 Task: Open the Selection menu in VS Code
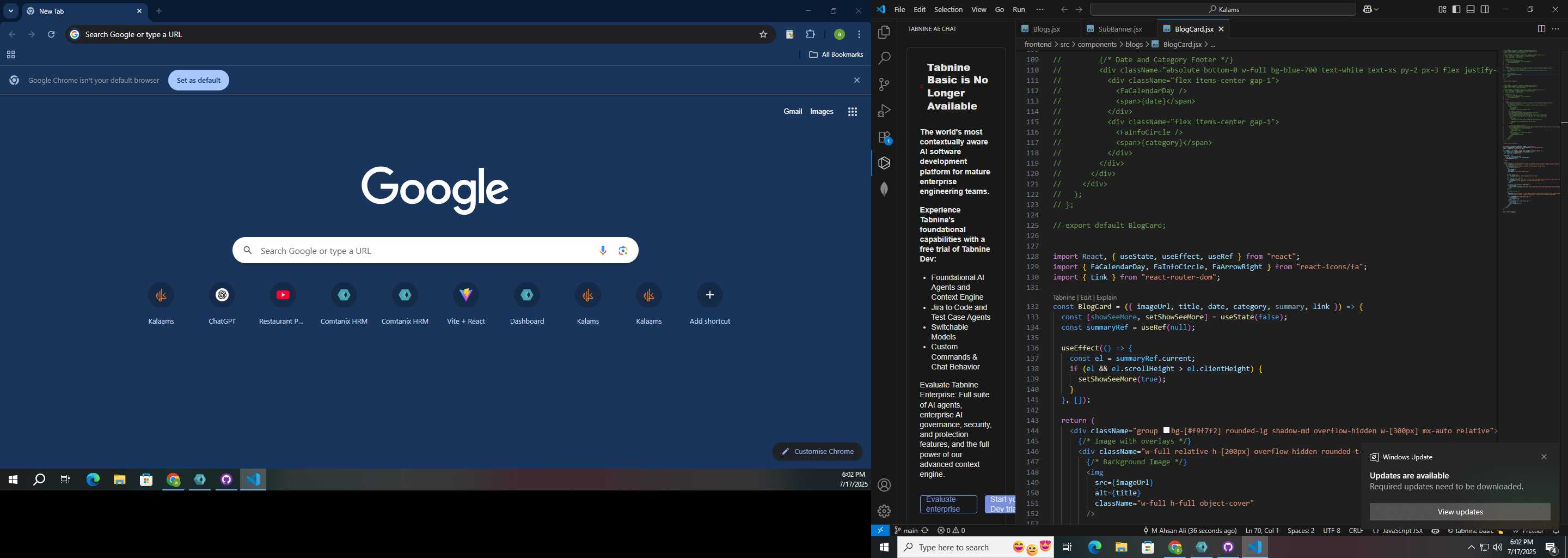pos(948,10)
